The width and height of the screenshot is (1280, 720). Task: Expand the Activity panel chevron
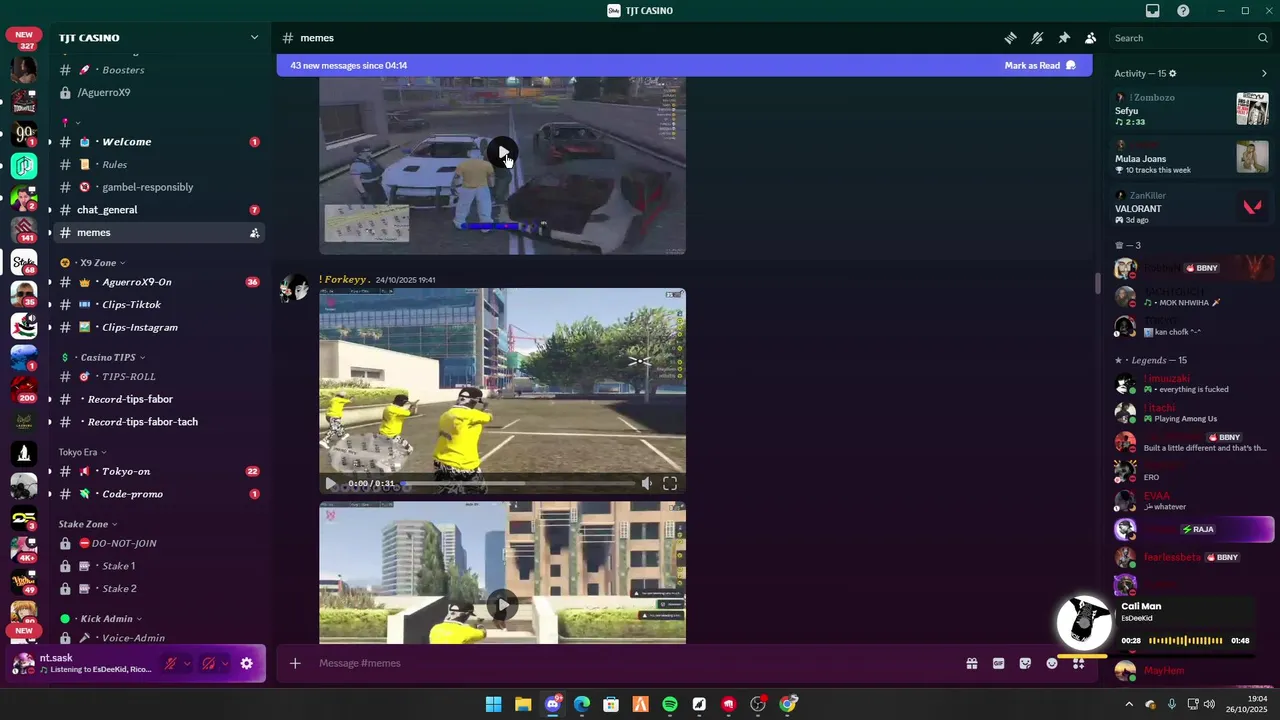[1264, 73]
